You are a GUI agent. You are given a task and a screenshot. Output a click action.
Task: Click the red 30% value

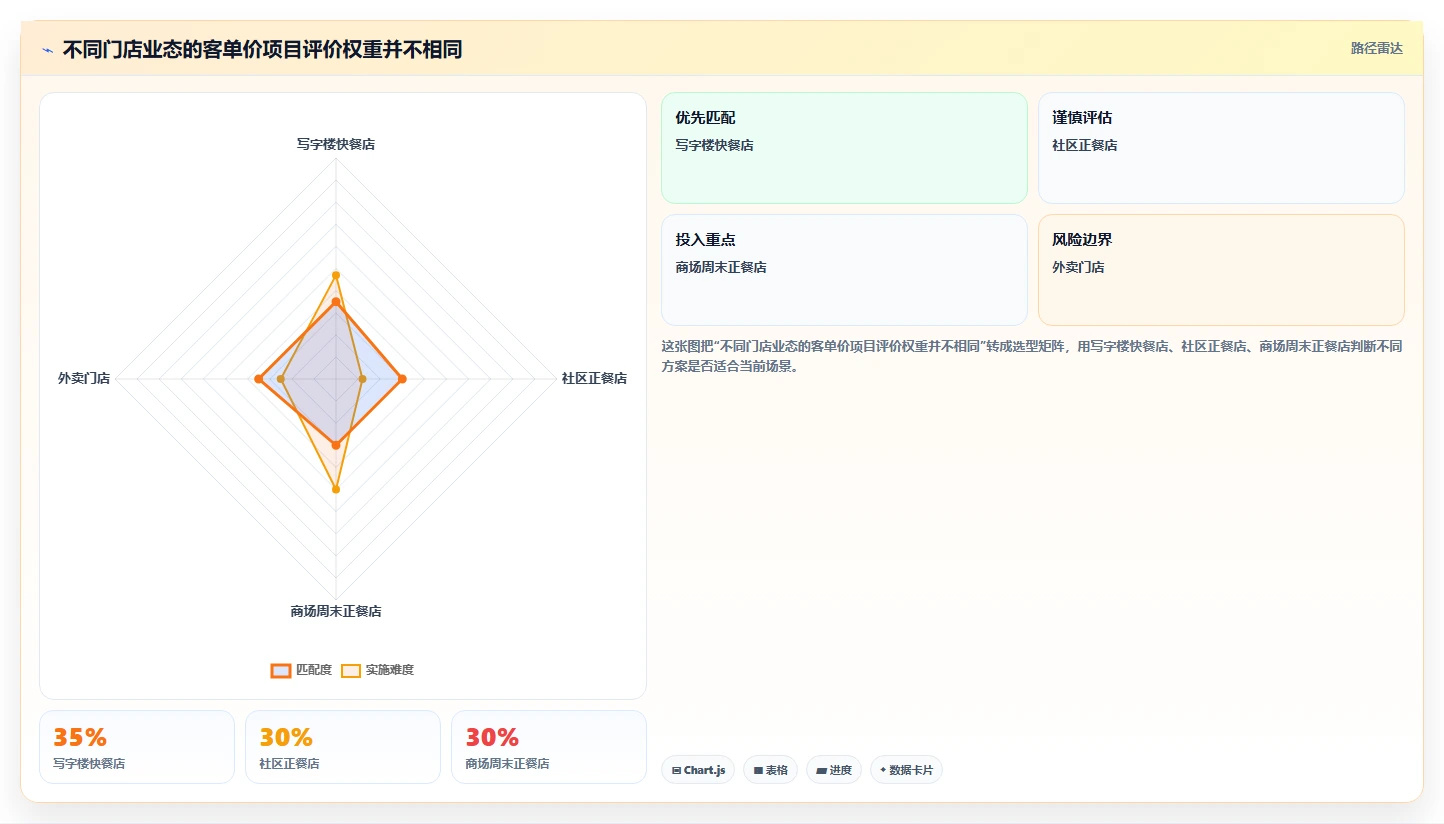pos(492,737)
